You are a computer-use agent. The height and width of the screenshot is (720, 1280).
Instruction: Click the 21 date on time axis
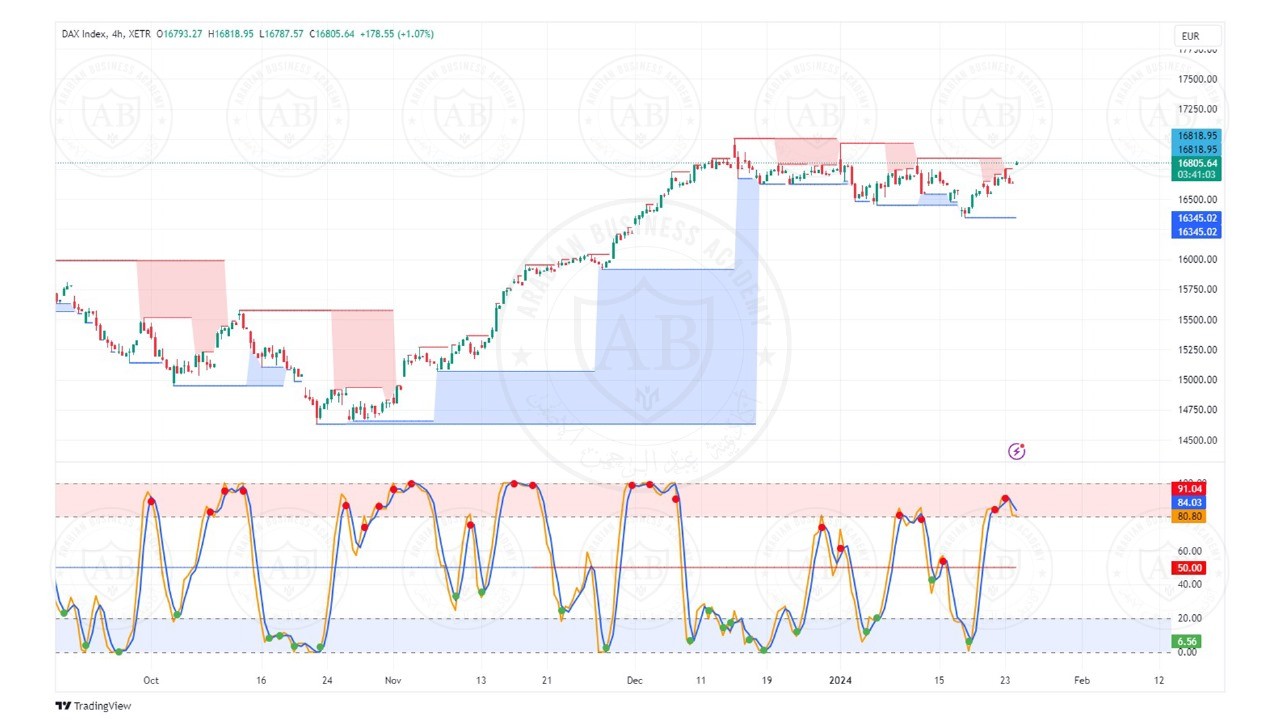tap(546, 680)
